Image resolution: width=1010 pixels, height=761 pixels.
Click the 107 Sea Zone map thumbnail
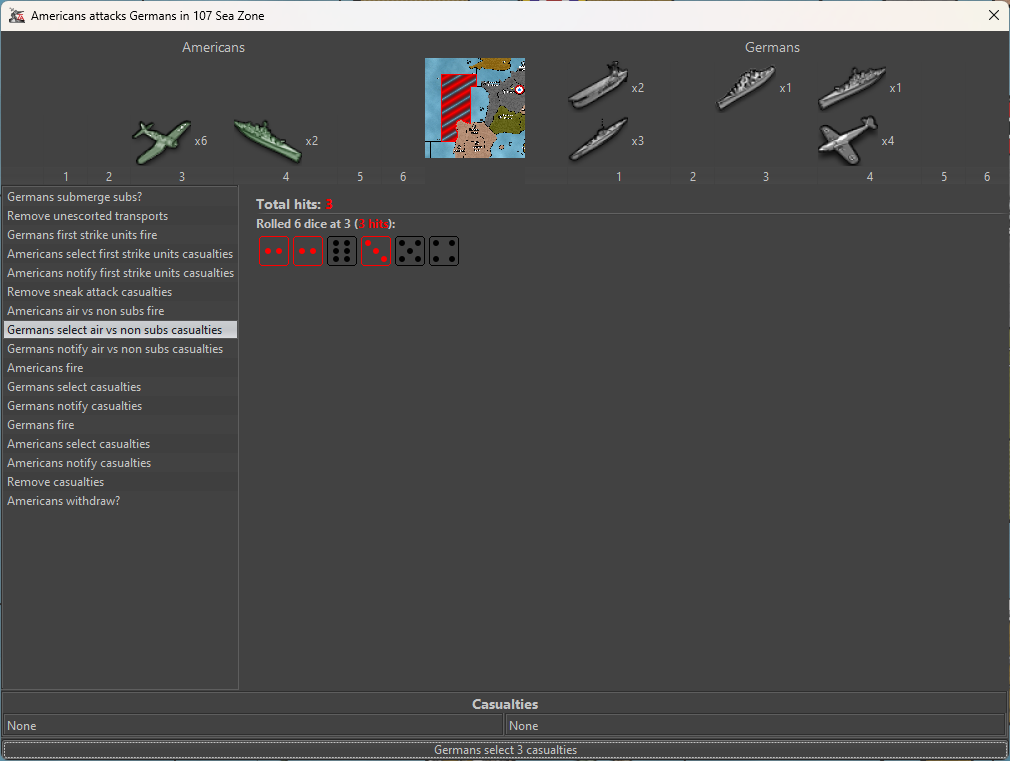pos(474,108)
